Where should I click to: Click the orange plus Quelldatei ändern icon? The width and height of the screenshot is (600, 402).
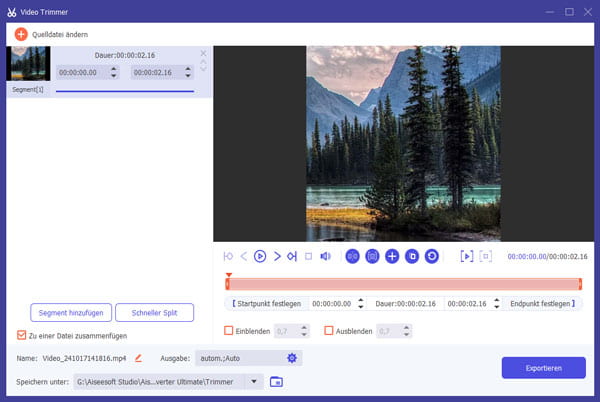click(20, 34)
